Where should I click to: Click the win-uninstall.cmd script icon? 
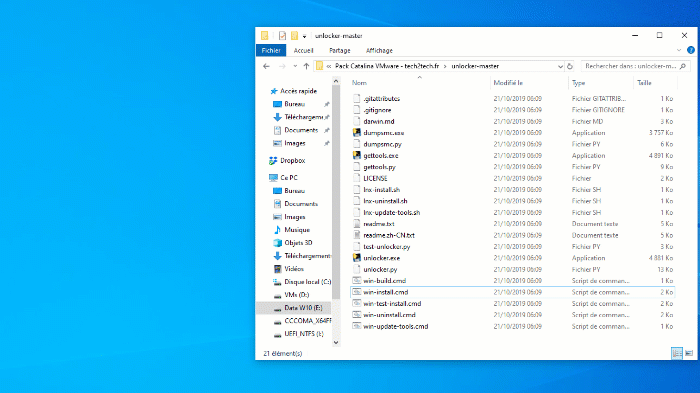pos(356,315)
